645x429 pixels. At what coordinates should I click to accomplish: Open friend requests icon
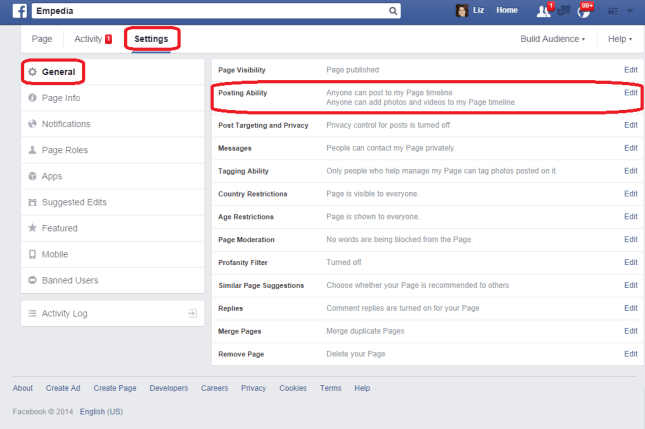point(544,11)
